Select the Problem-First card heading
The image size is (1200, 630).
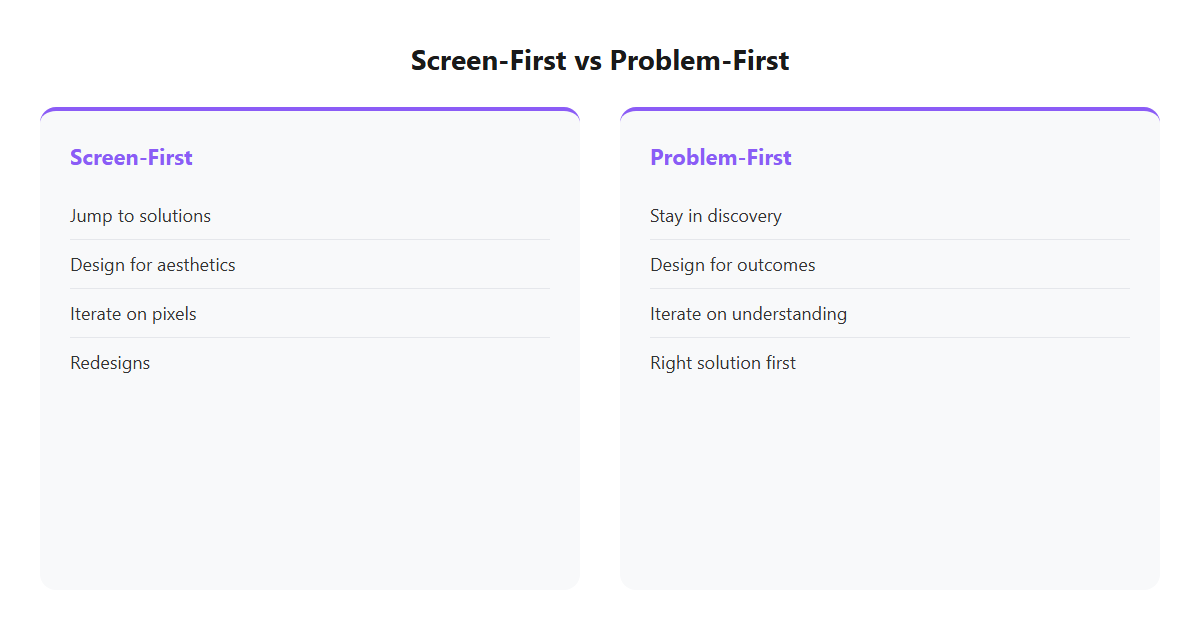click(x=721, y=157)
